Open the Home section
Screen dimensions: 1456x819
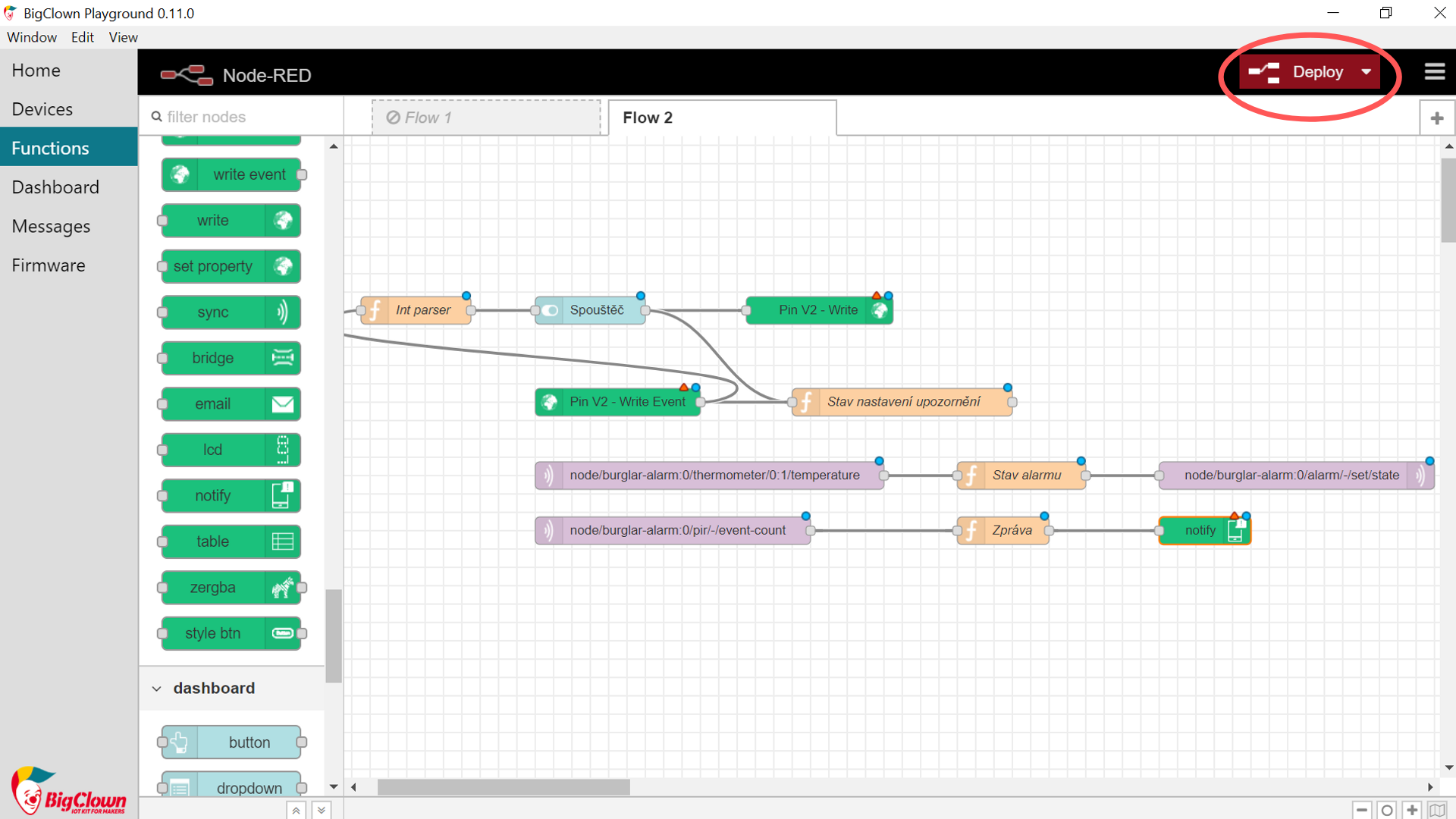68,71
